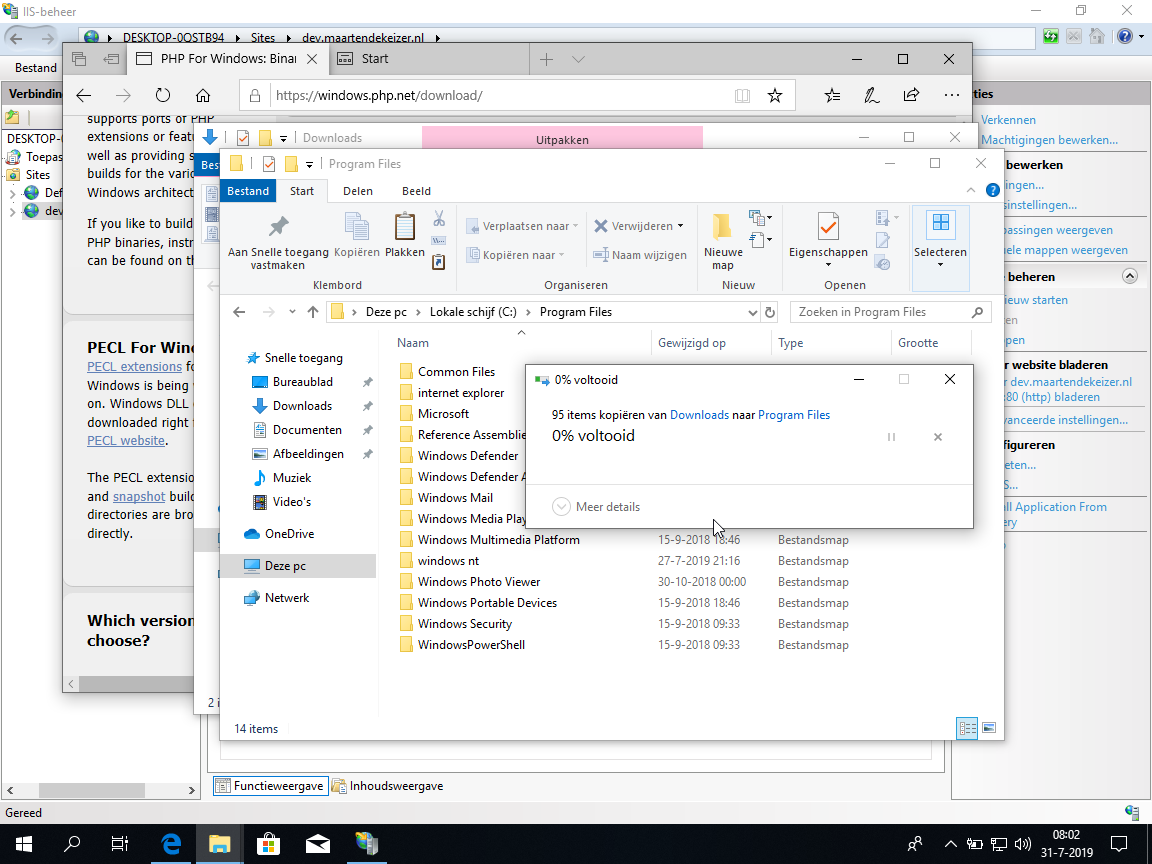The width and height of the screenshot is (1152, 864).
Task: Select Downloads in Snelle toegang
Action: (302, 406)
